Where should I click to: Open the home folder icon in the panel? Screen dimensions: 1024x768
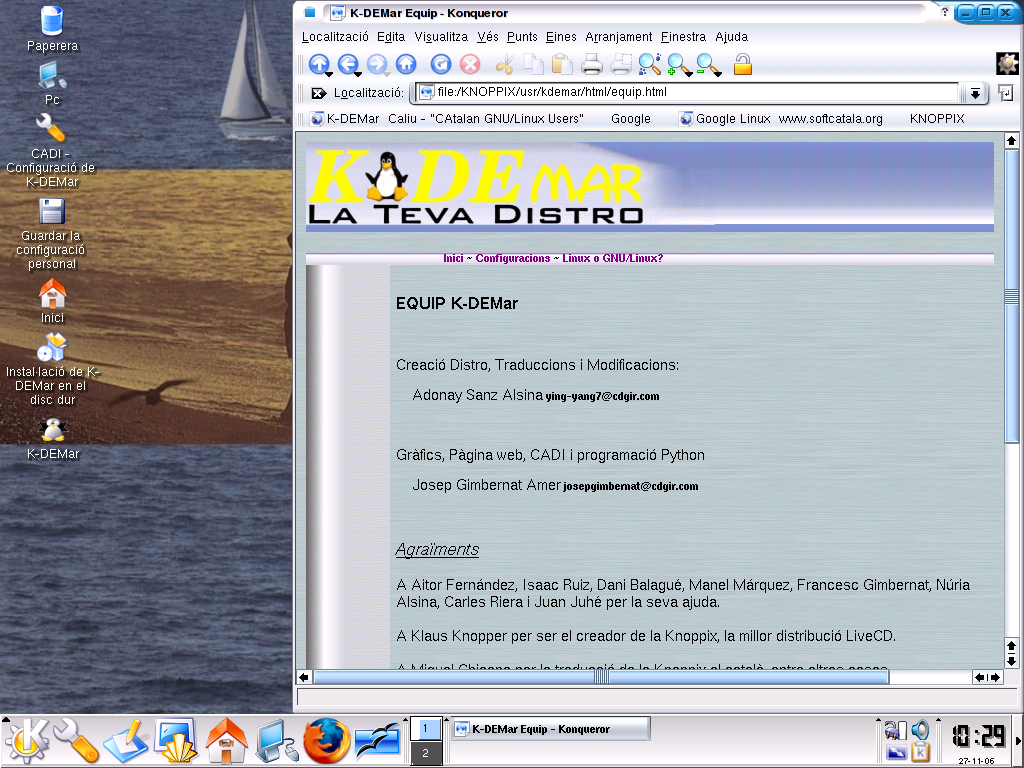(x=226, y=741)
